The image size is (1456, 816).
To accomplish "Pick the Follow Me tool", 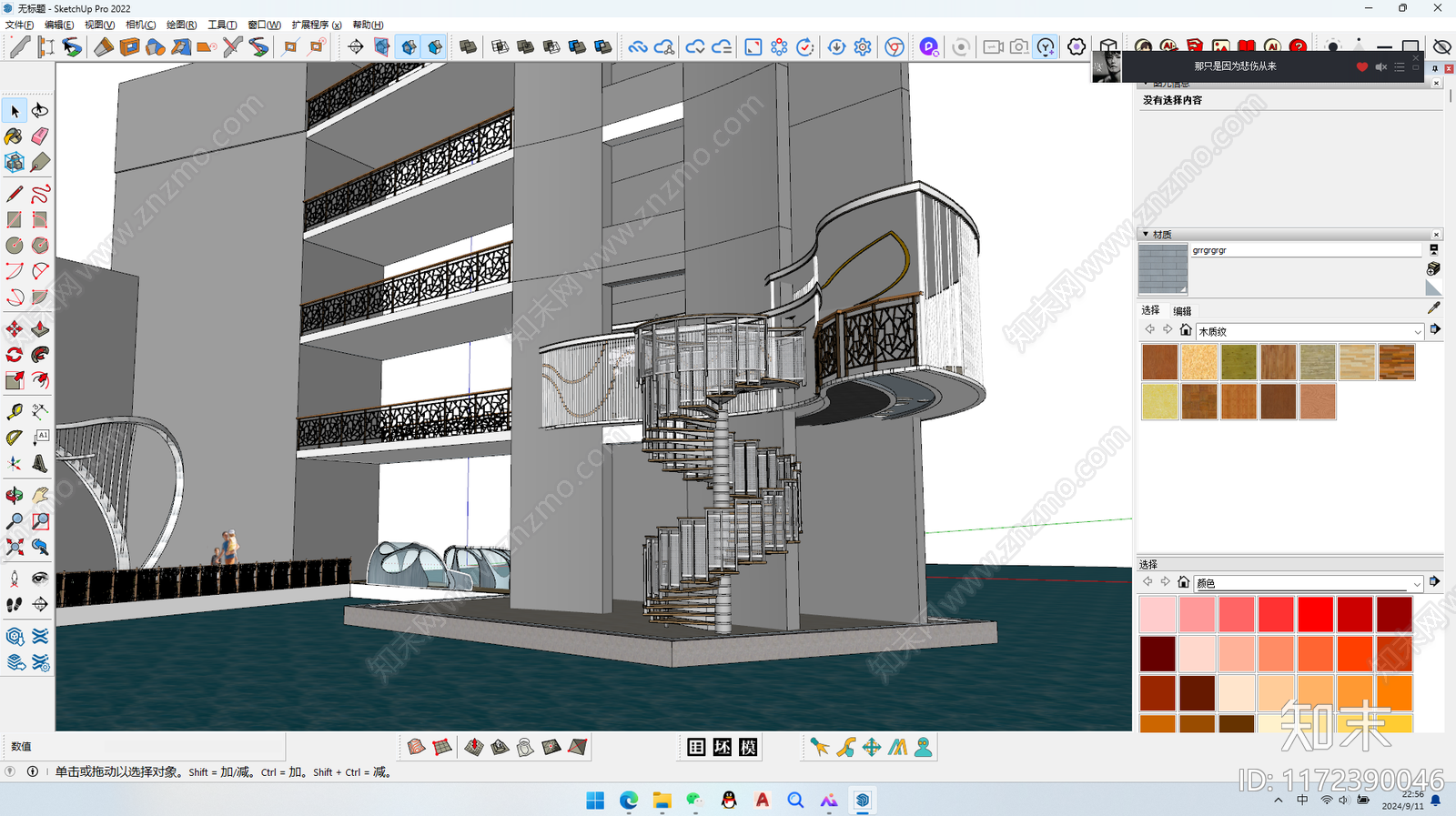I will point(40,355).
